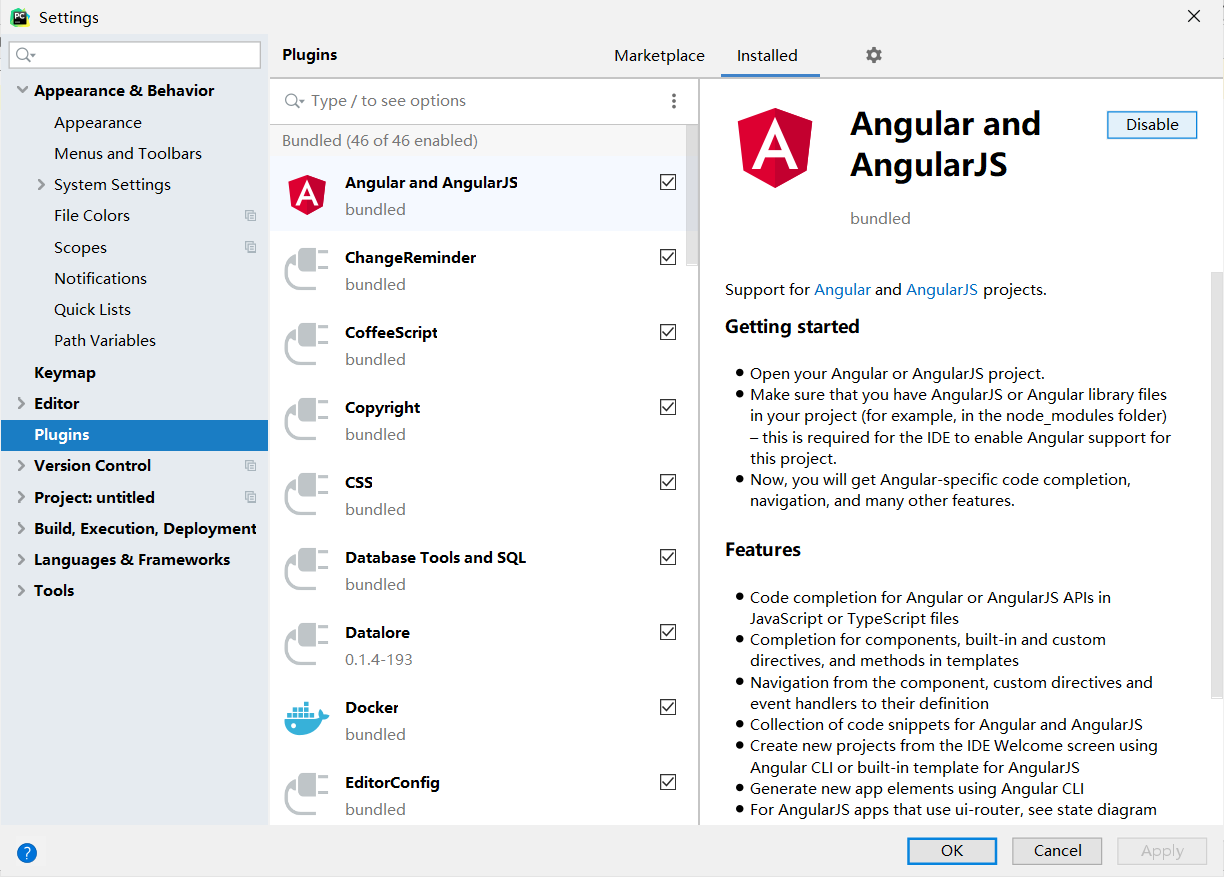Uncheck the CSS plugin checkbox
This screenshot has height=877, width=1224.
668,482
